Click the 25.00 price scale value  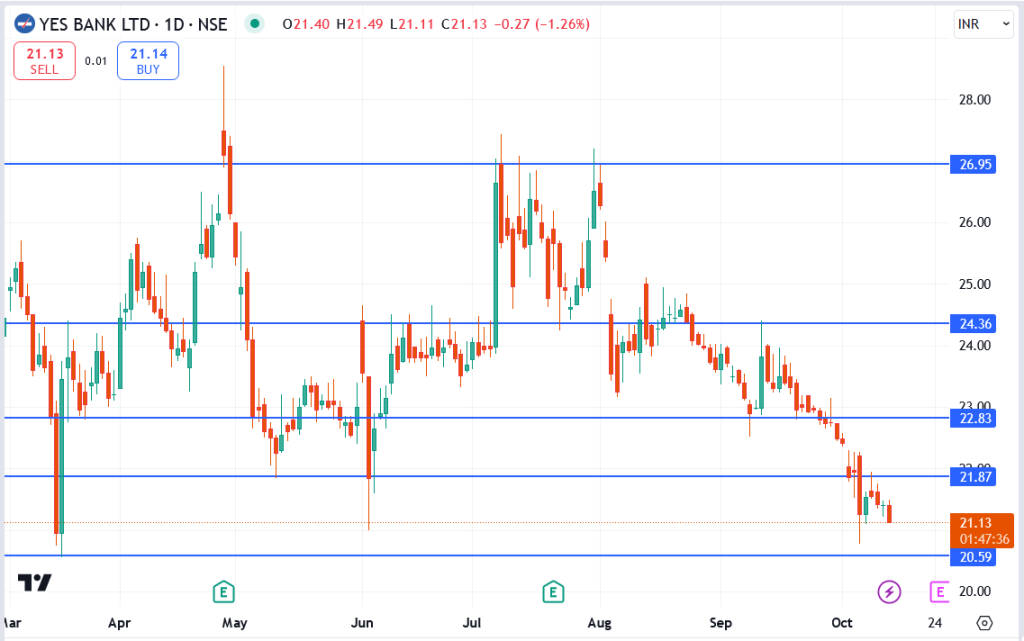pyautogui.click(x=974, y=285)
